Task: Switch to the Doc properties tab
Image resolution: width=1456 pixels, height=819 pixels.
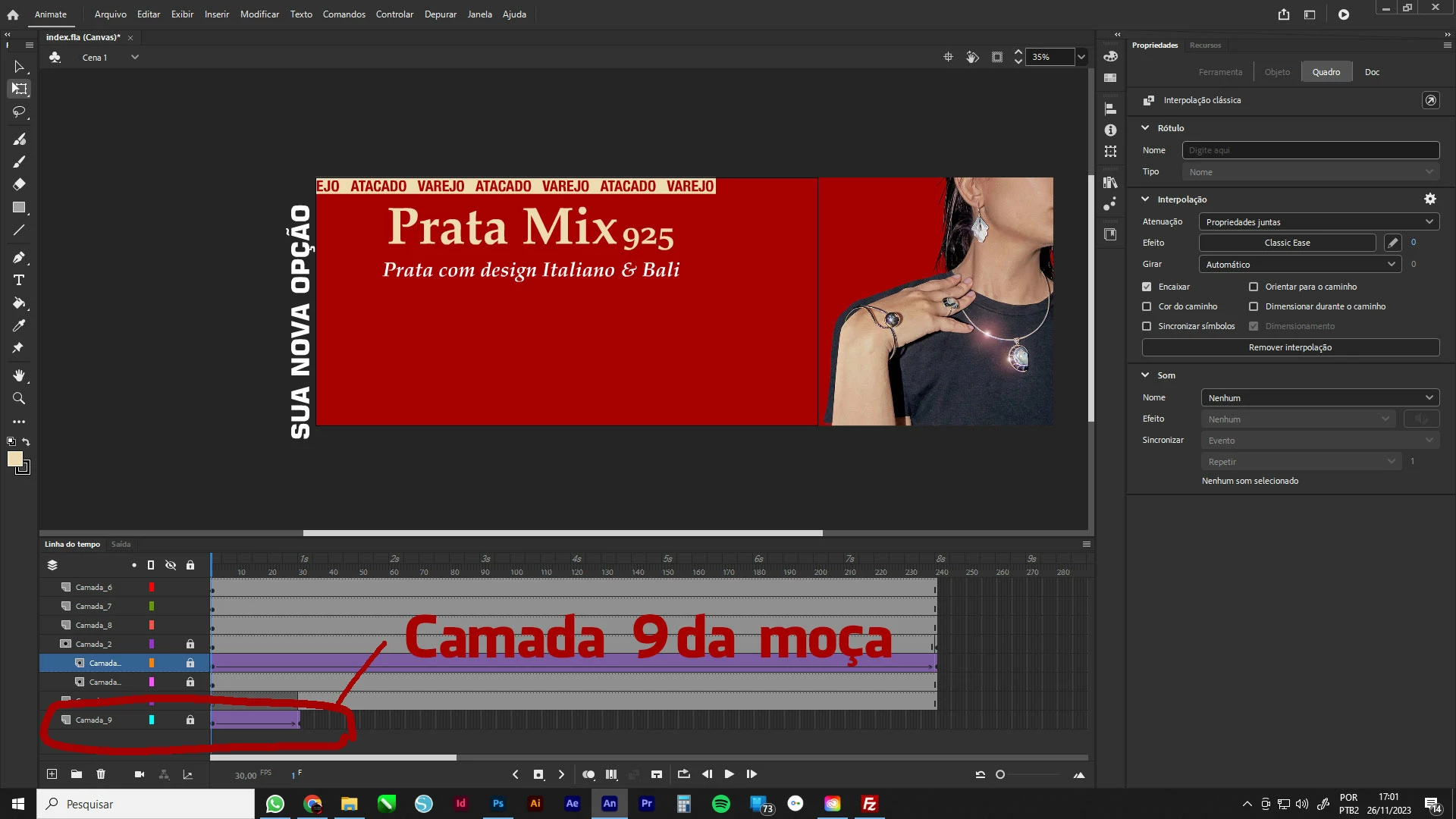Action: [x=1372, y=72]
